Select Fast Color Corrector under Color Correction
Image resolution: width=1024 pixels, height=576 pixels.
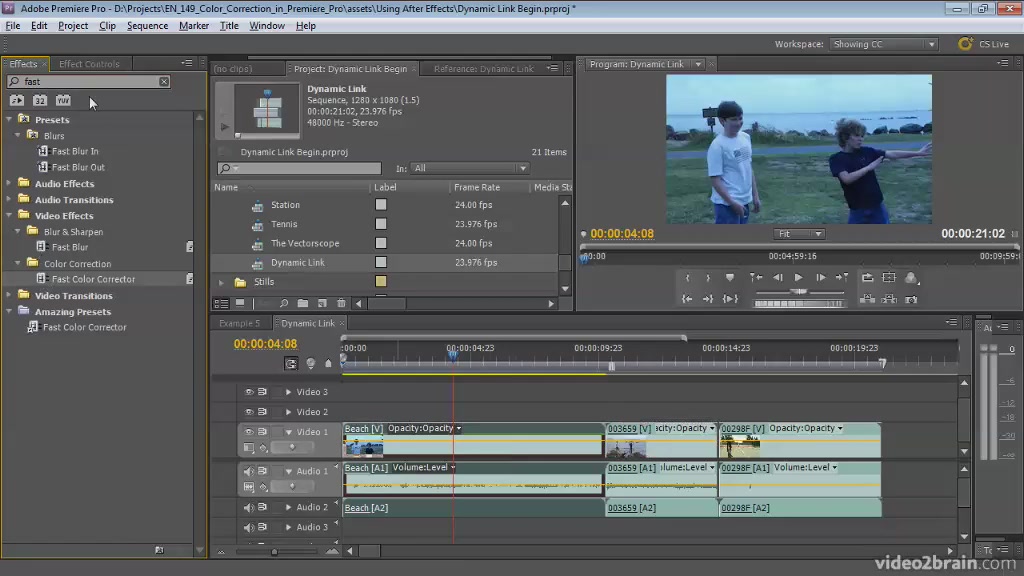[x=93, y=279]
